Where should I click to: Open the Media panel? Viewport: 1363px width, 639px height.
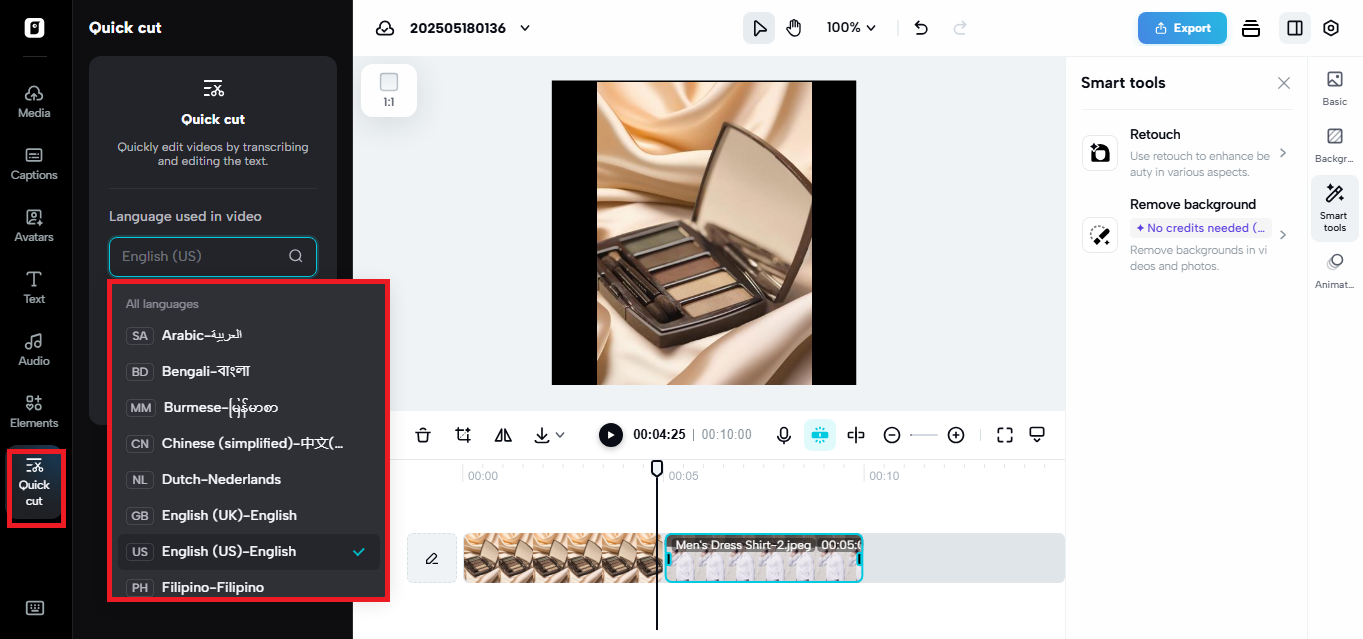[33, 102]
